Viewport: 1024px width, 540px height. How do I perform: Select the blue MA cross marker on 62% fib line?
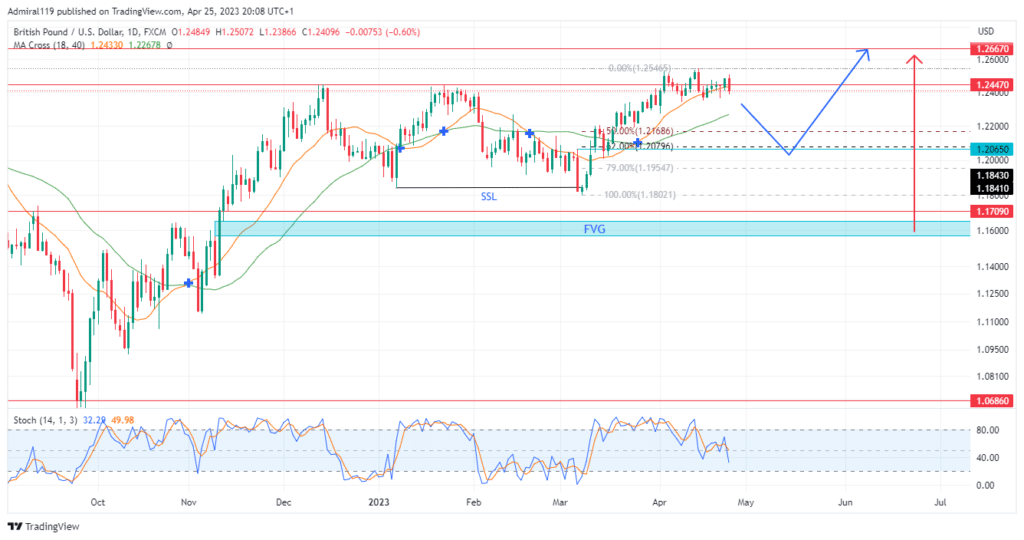(x=637, y=142)
